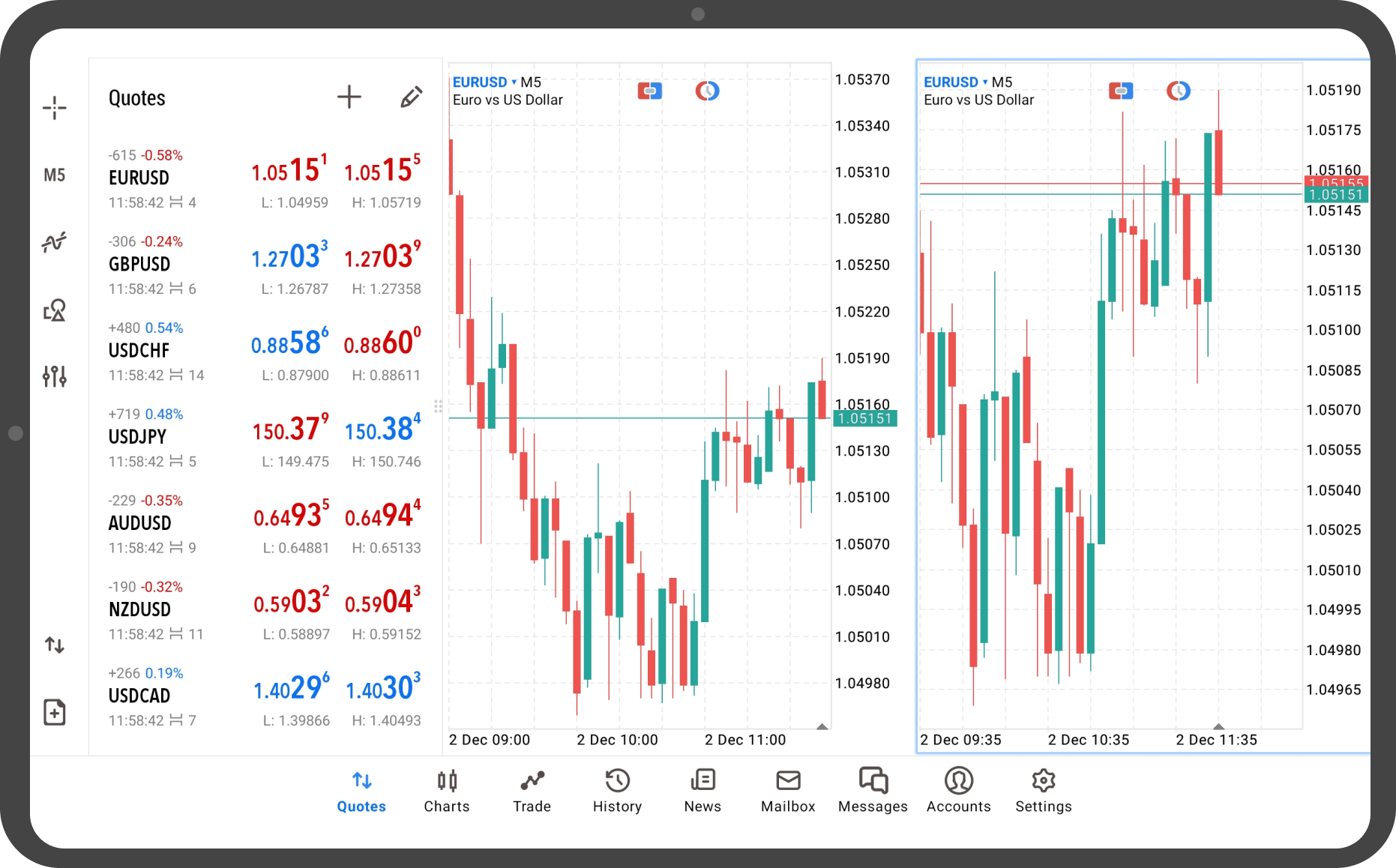
Task: Click the trade arrows icon in sidebar
Action: click(x=54, y=645)
